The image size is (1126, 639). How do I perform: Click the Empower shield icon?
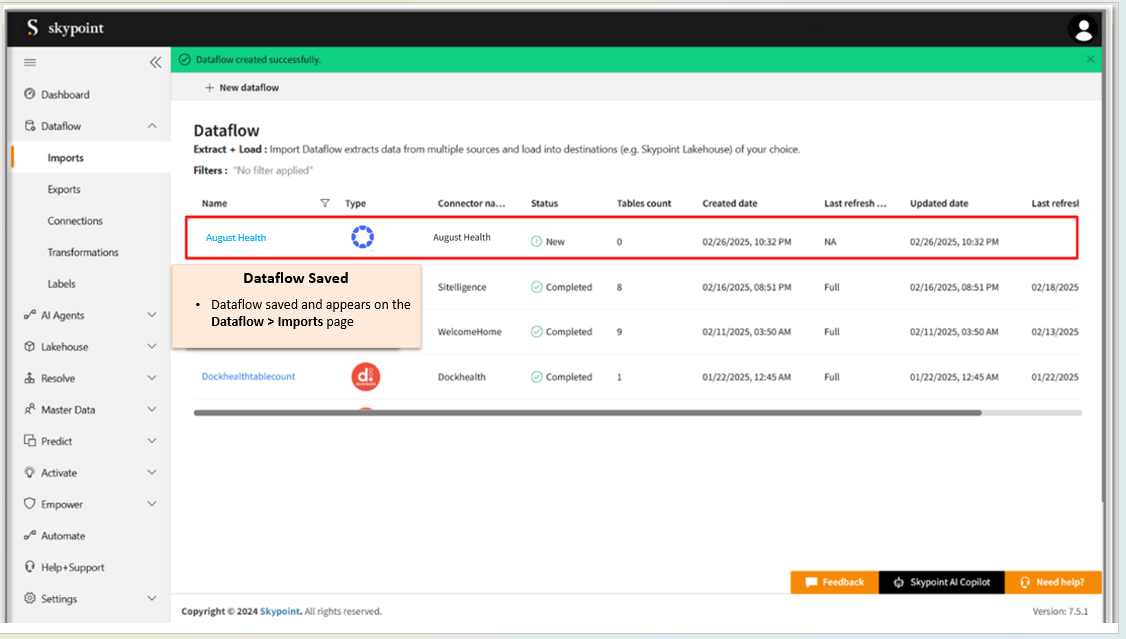click(29, 504)
